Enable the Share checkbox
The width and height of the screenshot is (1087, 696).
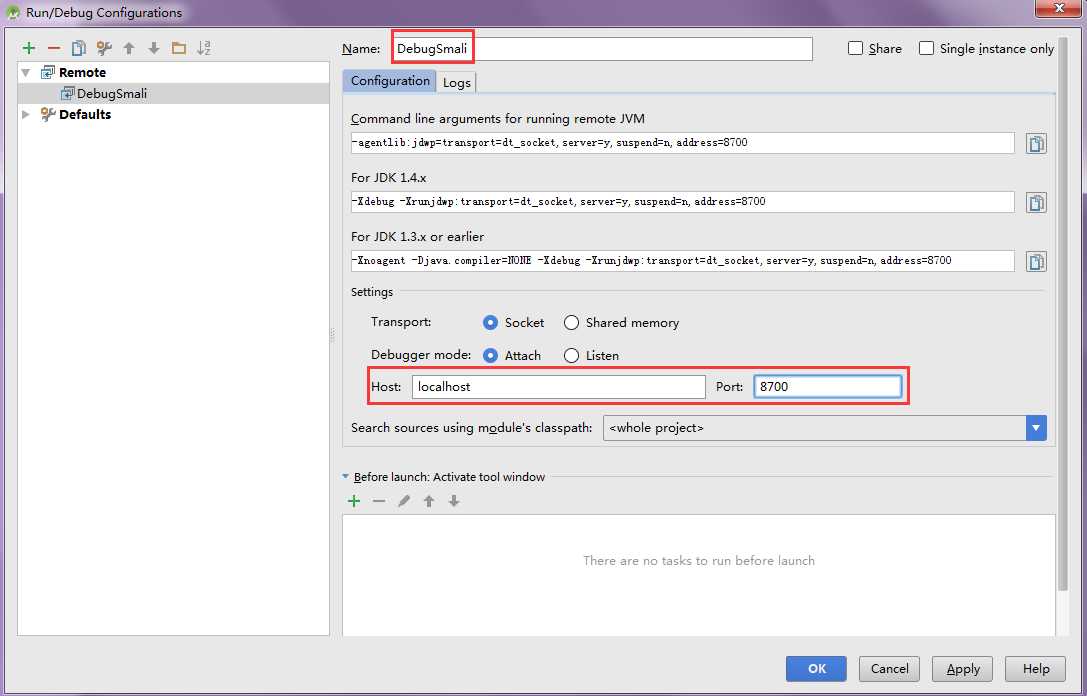[x=855, y=48]
